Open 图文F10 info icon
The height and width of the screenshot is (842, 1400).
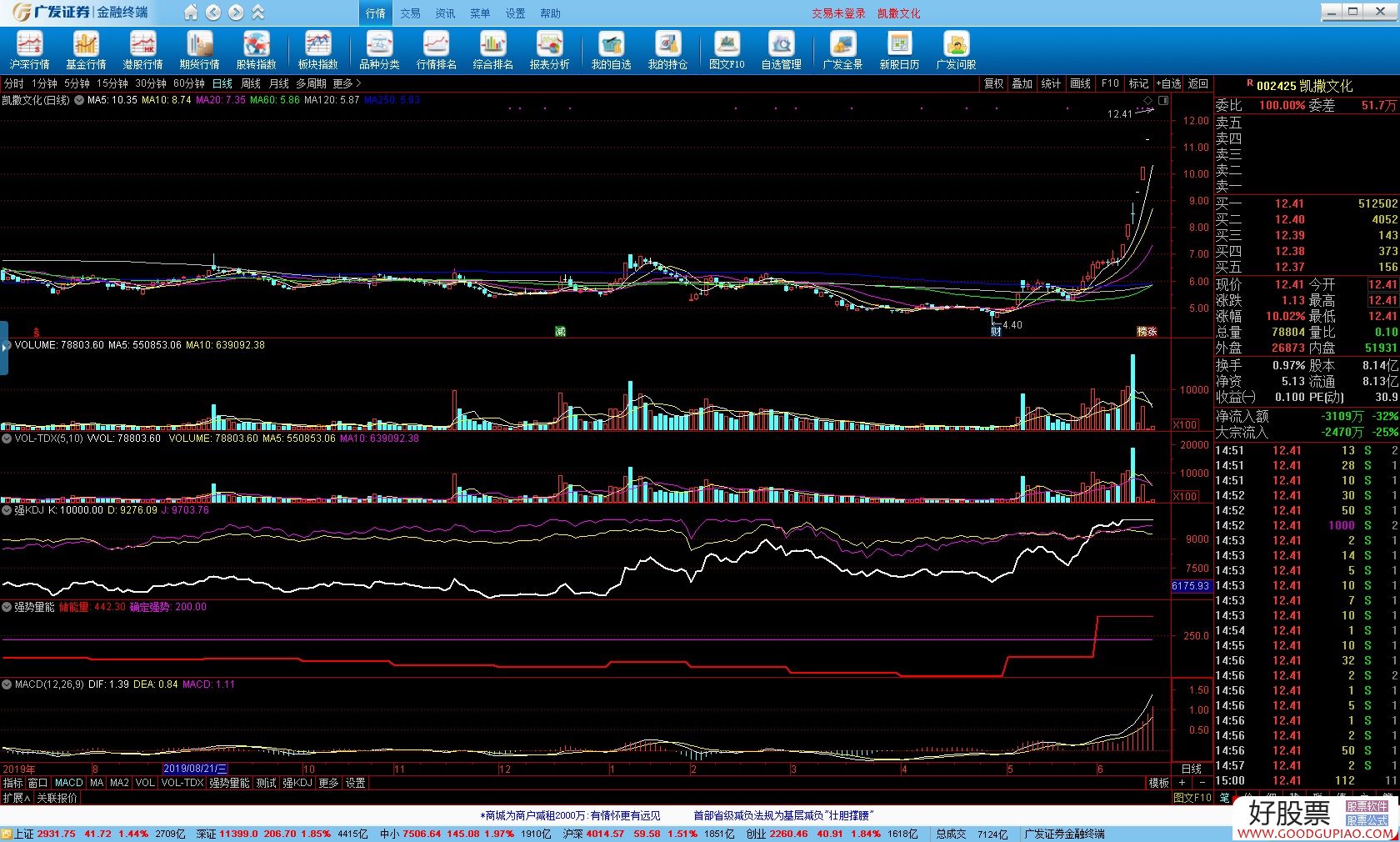tap(727, 50)
